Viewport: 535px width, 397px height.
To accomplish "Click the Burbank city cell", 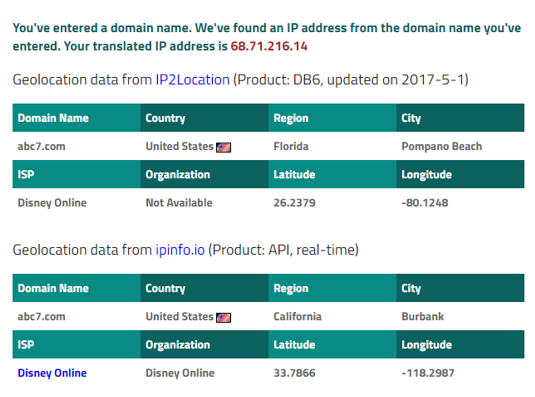I will 422,317.
